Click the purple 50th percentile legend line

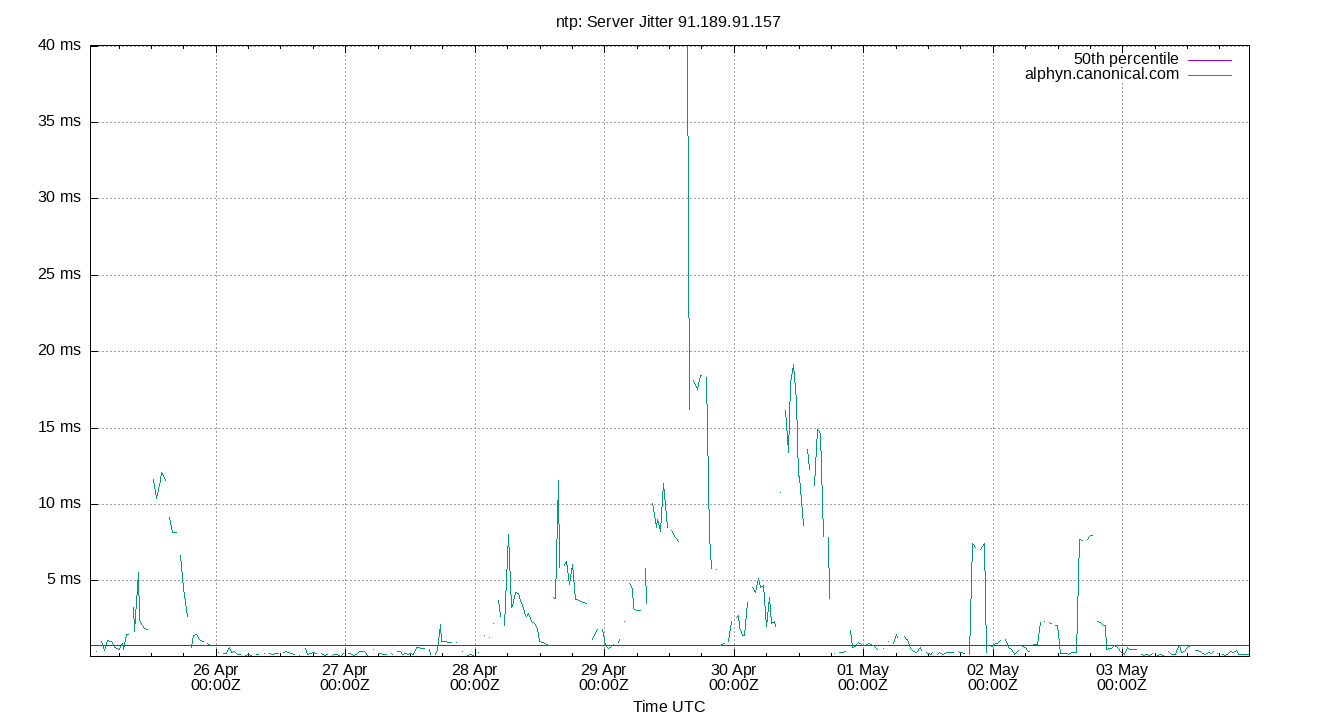point(1210,60)
